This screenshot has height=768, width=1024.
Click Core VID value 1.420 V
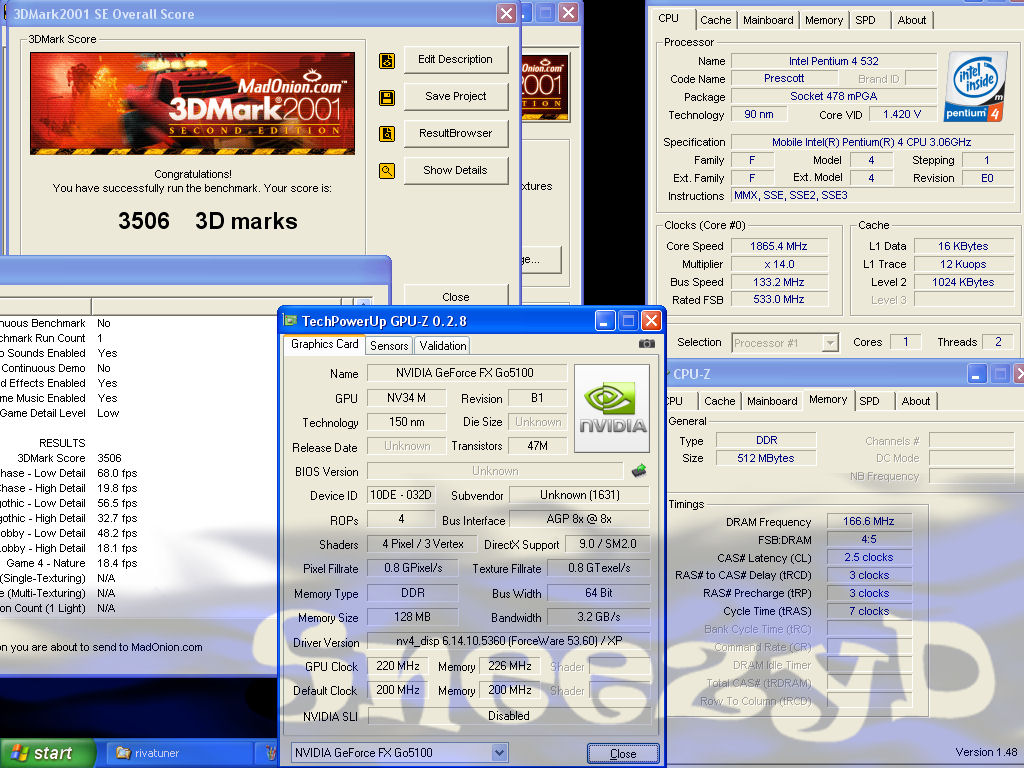[902, 114]
